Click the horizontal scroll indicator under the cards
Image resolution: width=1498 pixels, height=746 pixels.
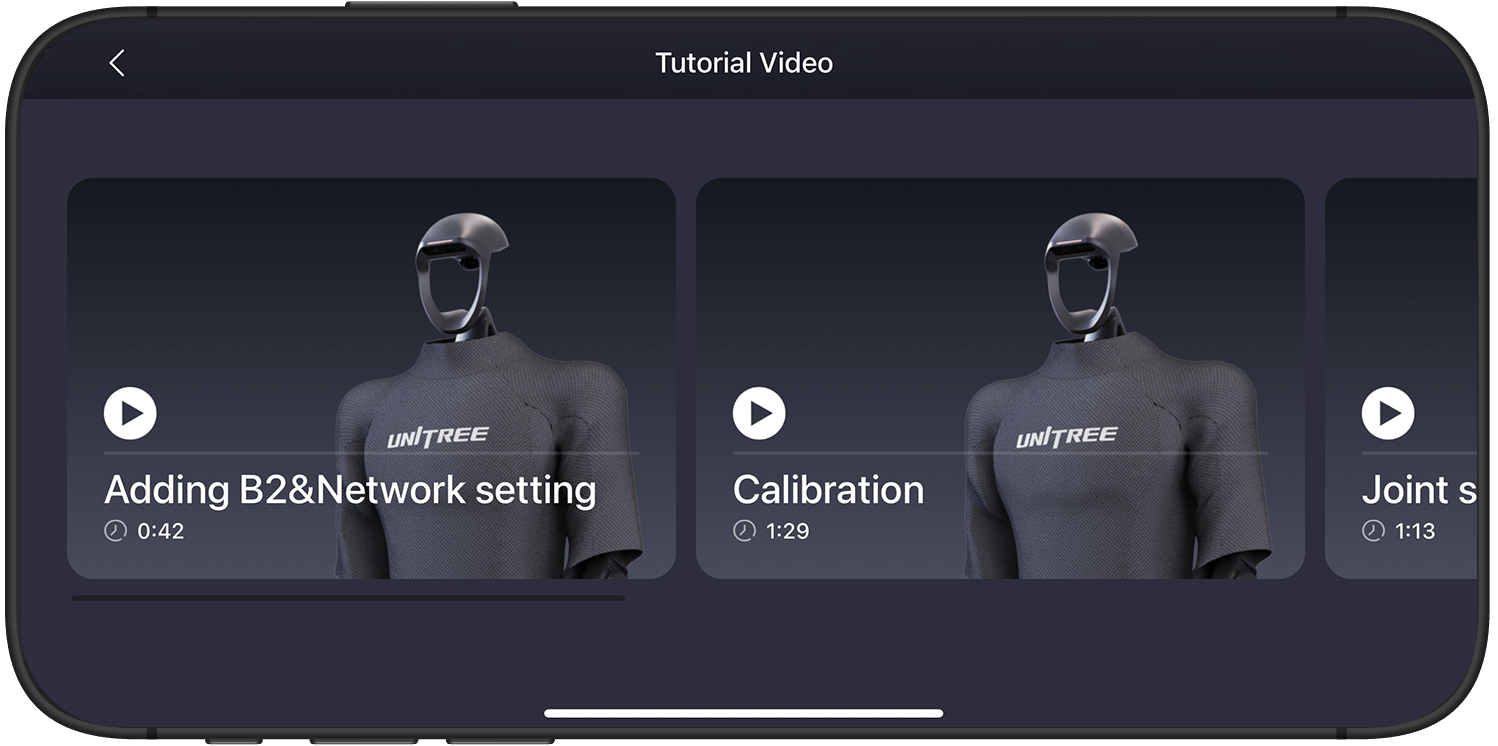click(x=348, y=598)
